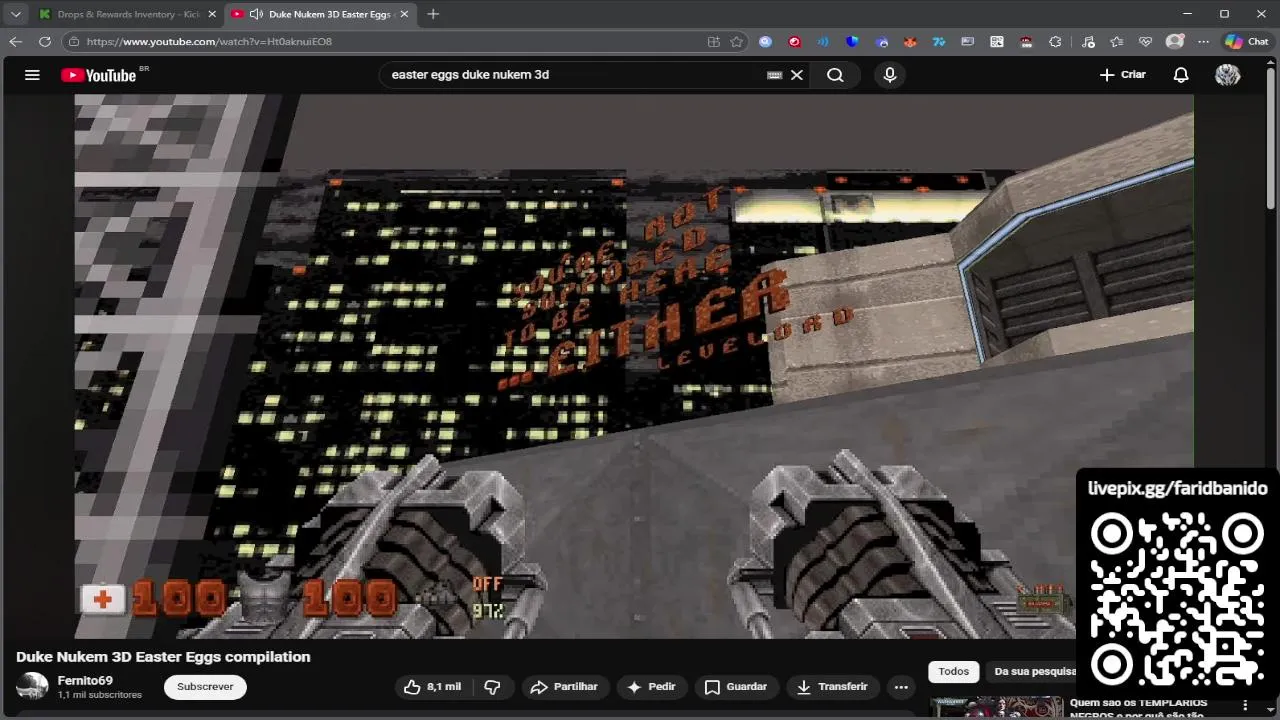Mute the Duke Nukem tab via speaker icon
This screenshot has width=1280, height=720.
point(256,14)
